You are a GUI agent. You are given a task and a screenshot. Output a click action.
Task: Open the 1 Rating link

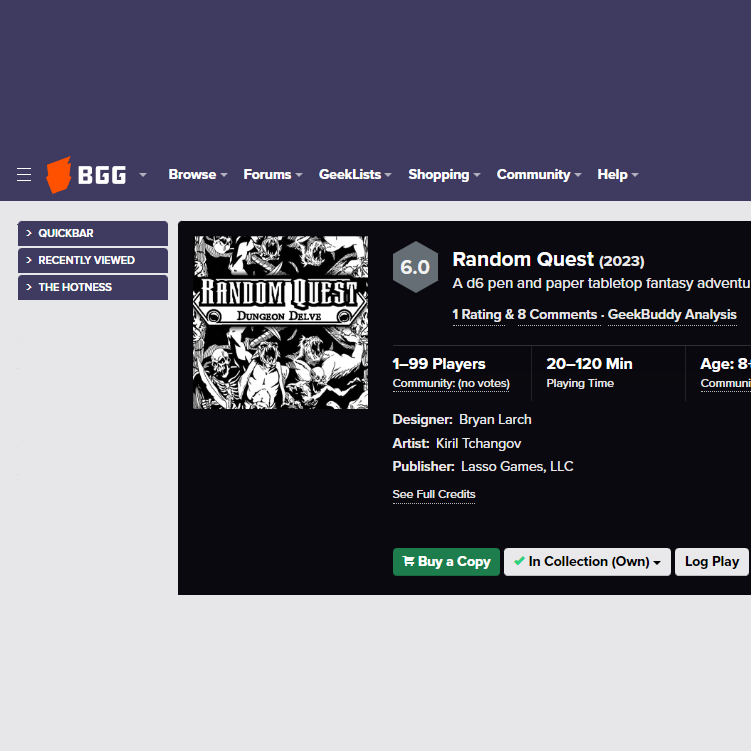point(478,315)
